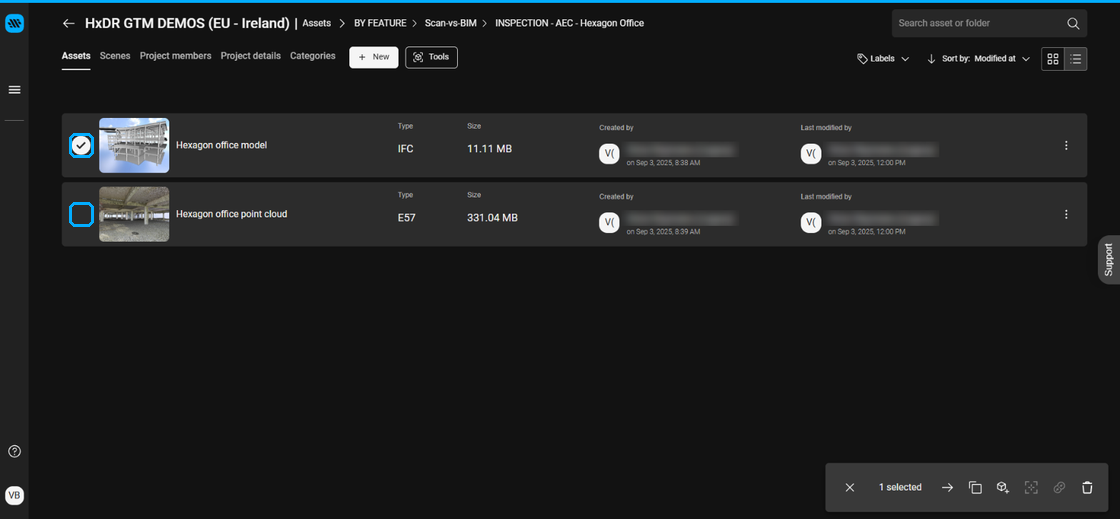1120x519 pixels.
Task: Click INSPECTION - AEC - Hexagon Office breadcrumb
Action: tap(569, 24)
